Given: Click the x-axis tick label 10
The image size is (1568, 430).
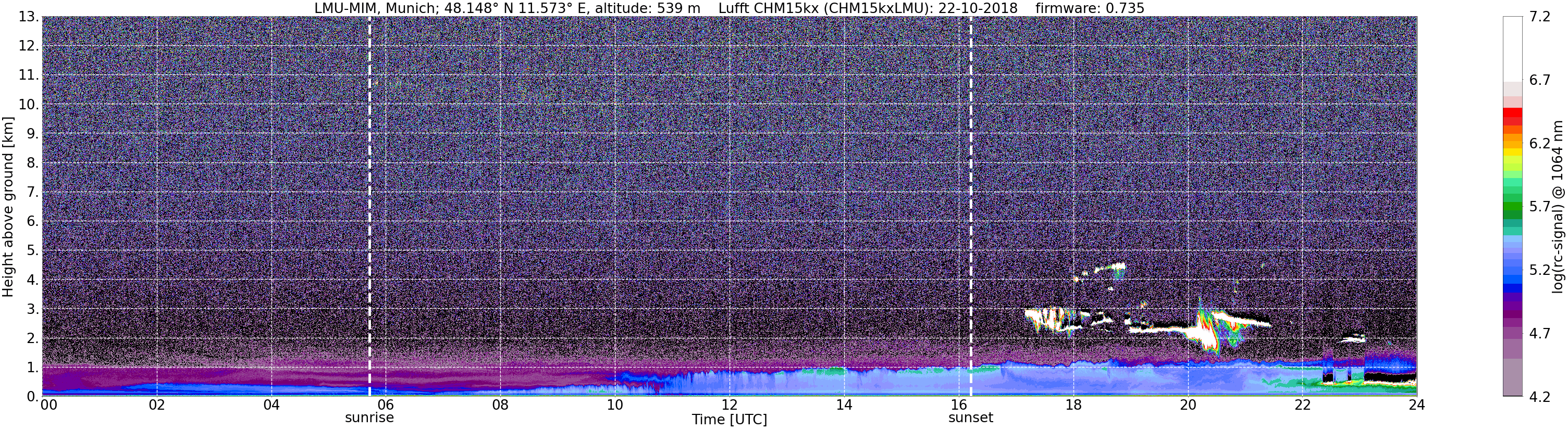Looking at the screenshot, I should tap(615, 405).
